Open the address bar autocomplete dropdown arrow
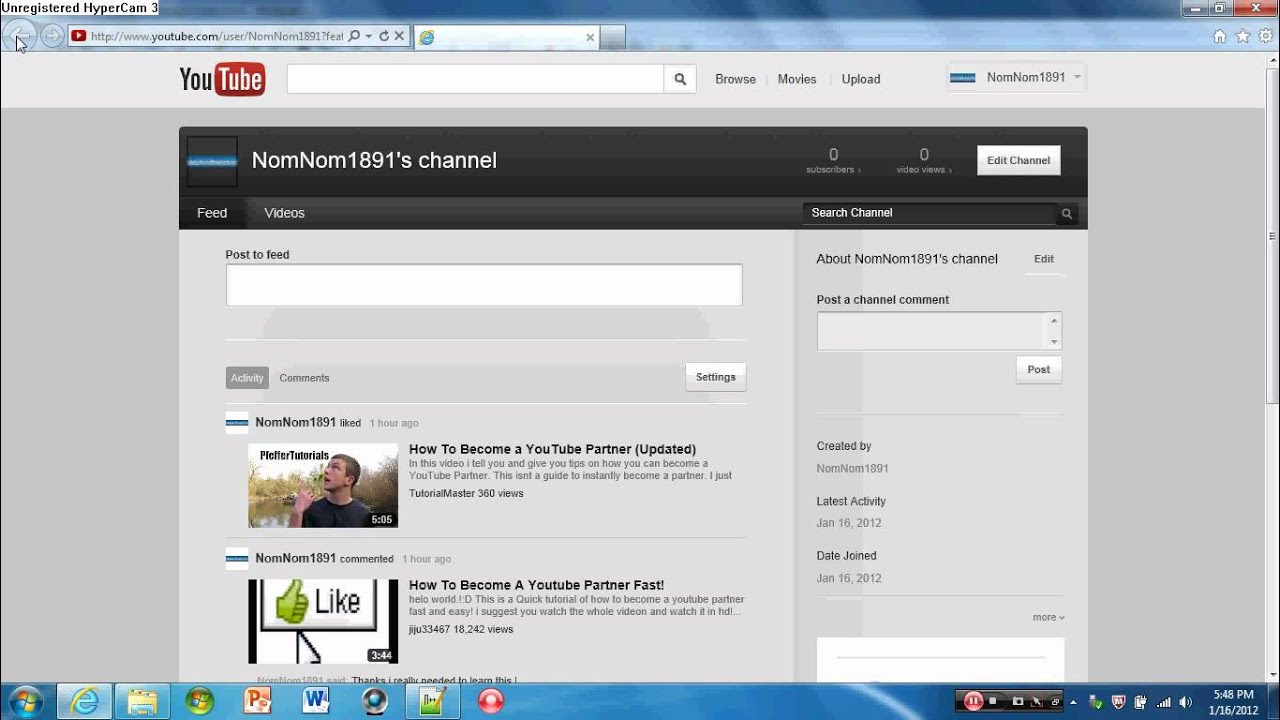1280x720 pixels. (x=368, y=36)
